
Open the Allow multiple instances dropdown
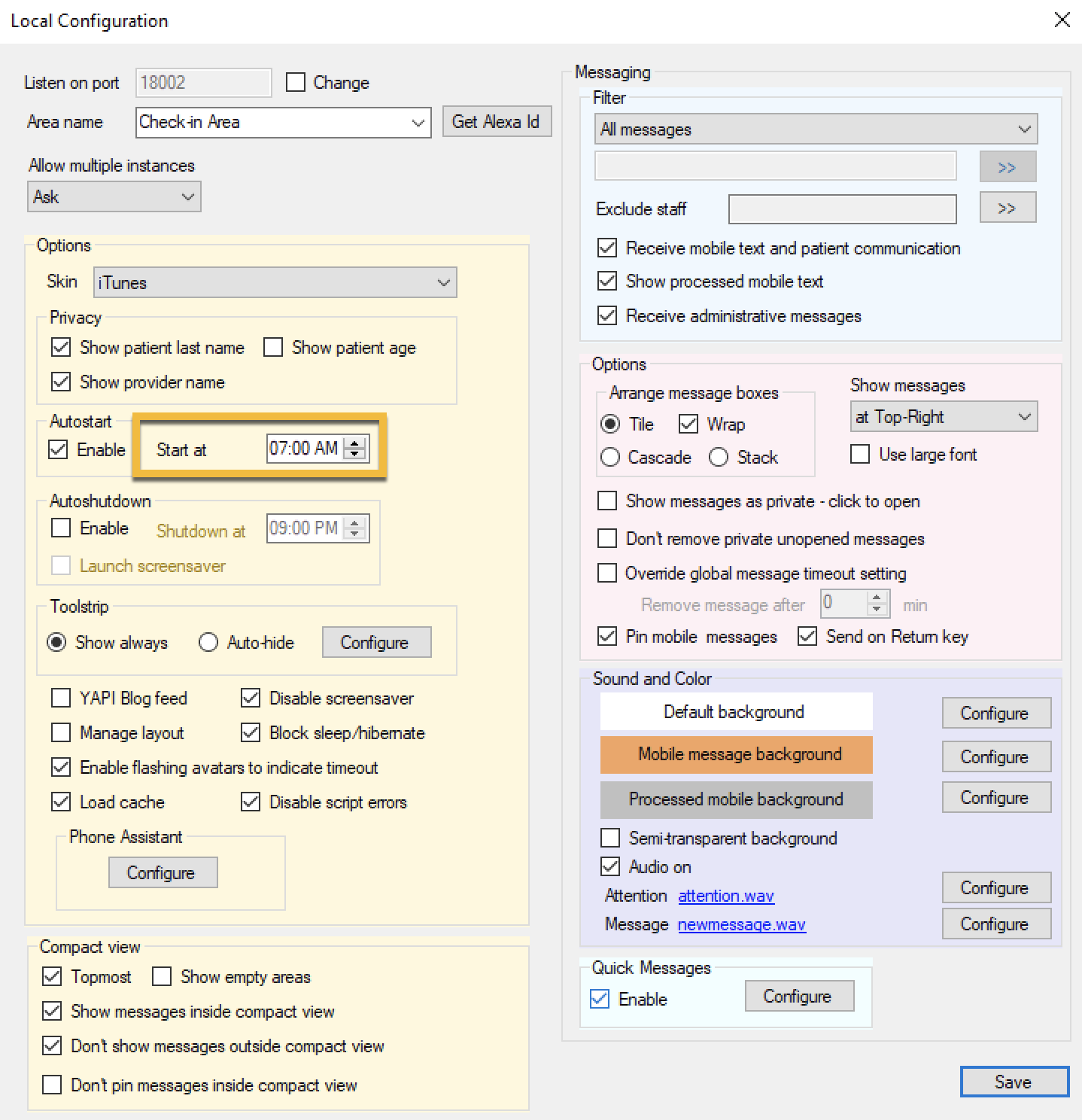click(114, 196)
